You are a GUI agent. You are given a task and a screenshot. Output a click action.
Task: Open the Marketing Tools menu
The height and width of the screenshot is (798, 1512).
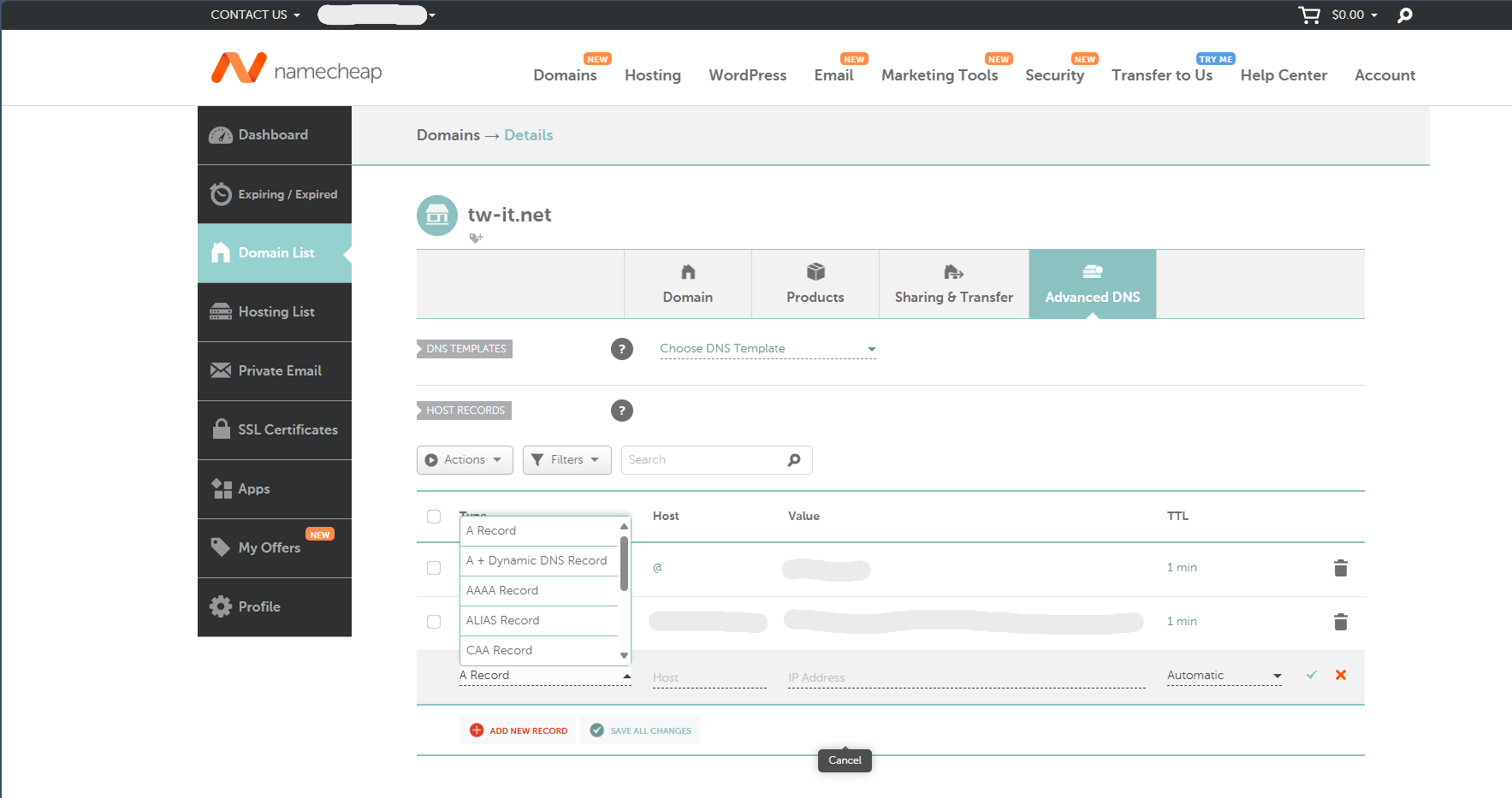pyautogui.click(x=940, y=75)
